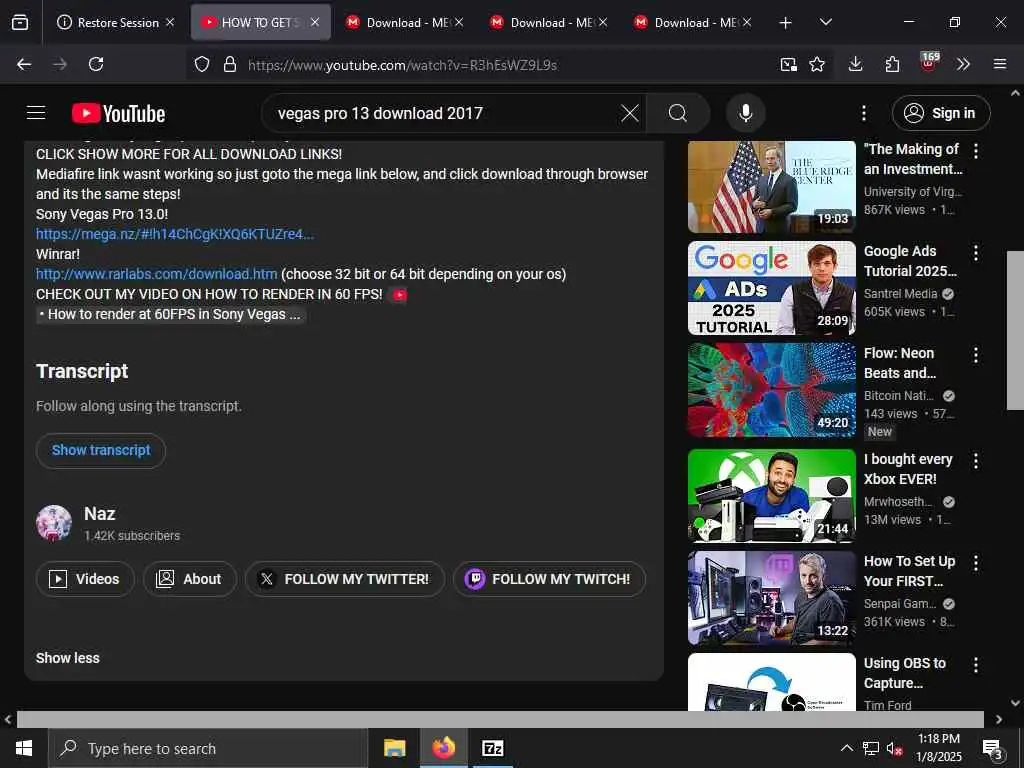Screen dimensions: 1024x768
Task: Search with your voice microphone
Action: [x=745, y=113]
